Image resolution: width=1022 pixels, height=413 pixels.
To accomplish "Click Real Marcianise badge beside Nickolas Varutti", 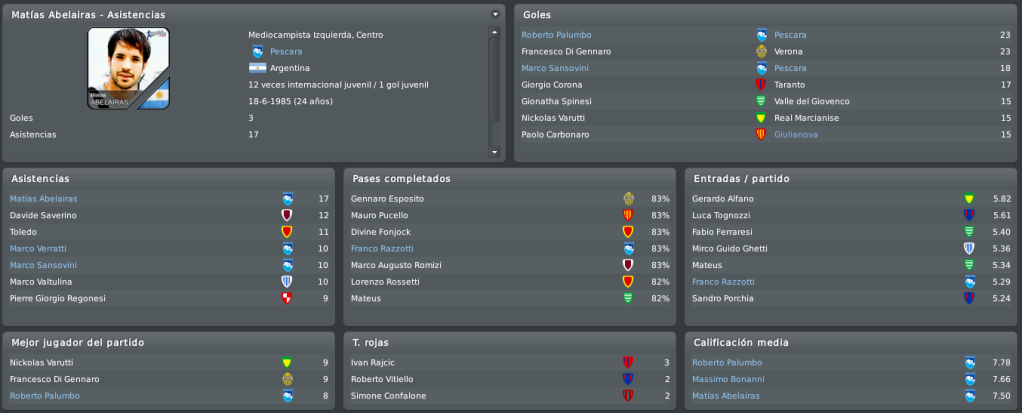I will point(761,118).
